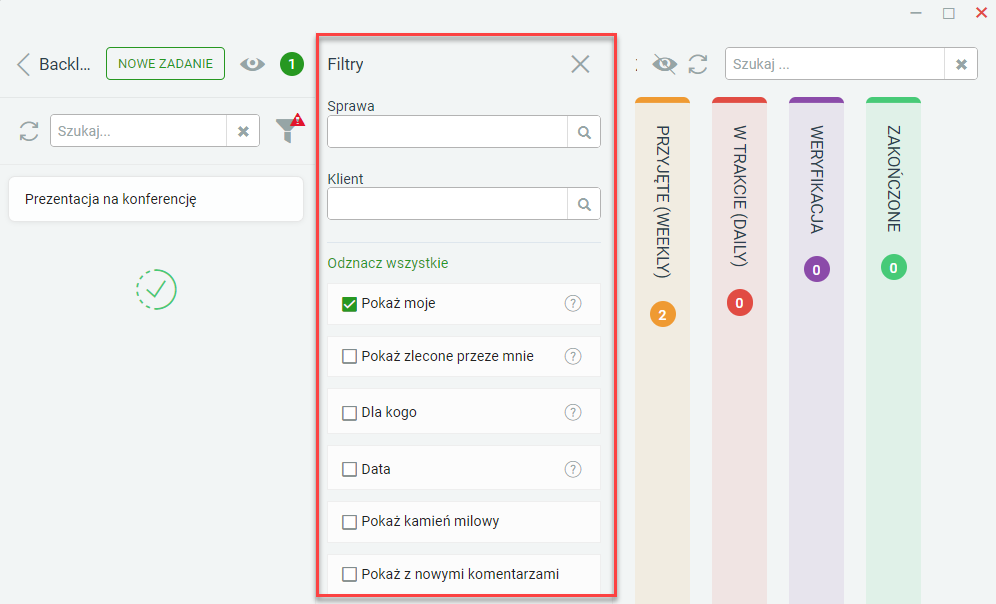Screen dimensions: 996x604
Task: Click into the Sprawa input field
Action: tap(447, 131)
